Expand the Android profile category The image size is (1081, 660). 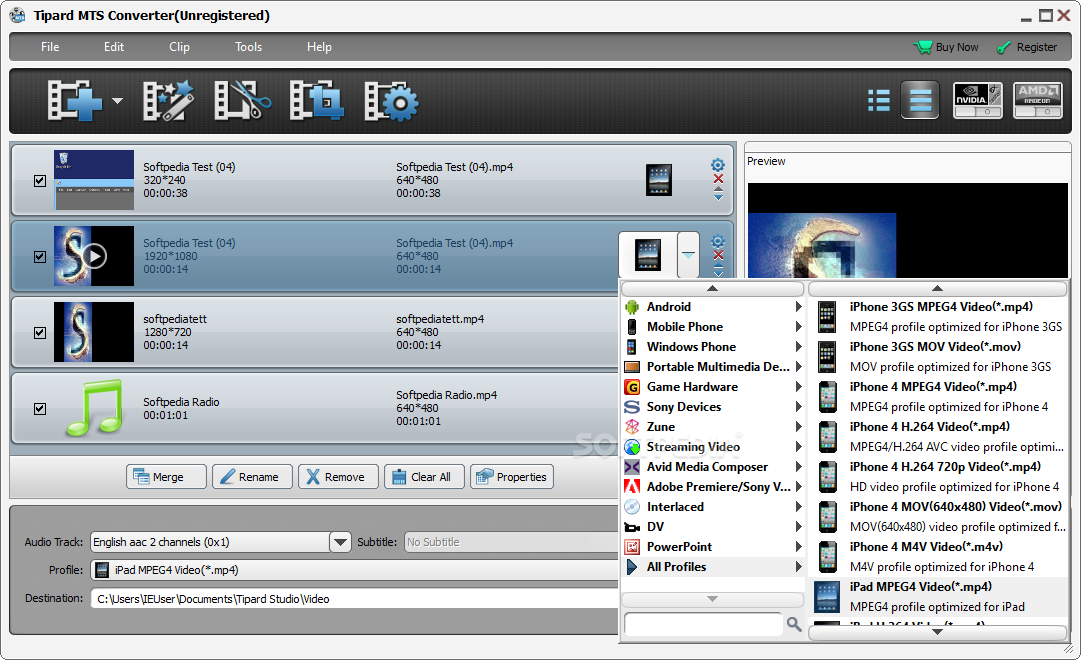[714, 307]
